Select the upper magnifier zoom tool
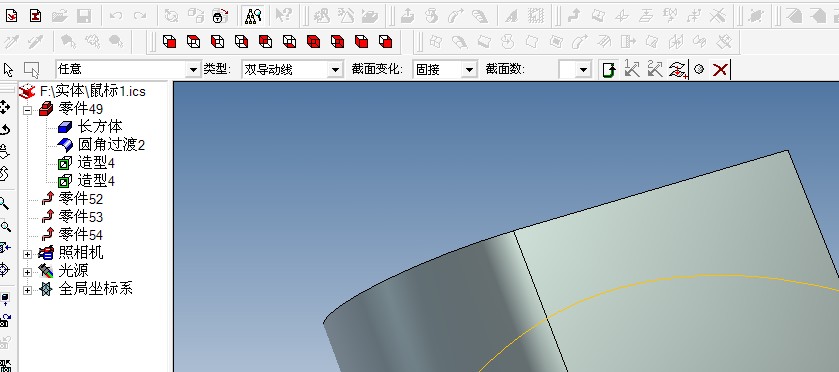The height and width of the screenshot is (372, 839). pos(4,203)
